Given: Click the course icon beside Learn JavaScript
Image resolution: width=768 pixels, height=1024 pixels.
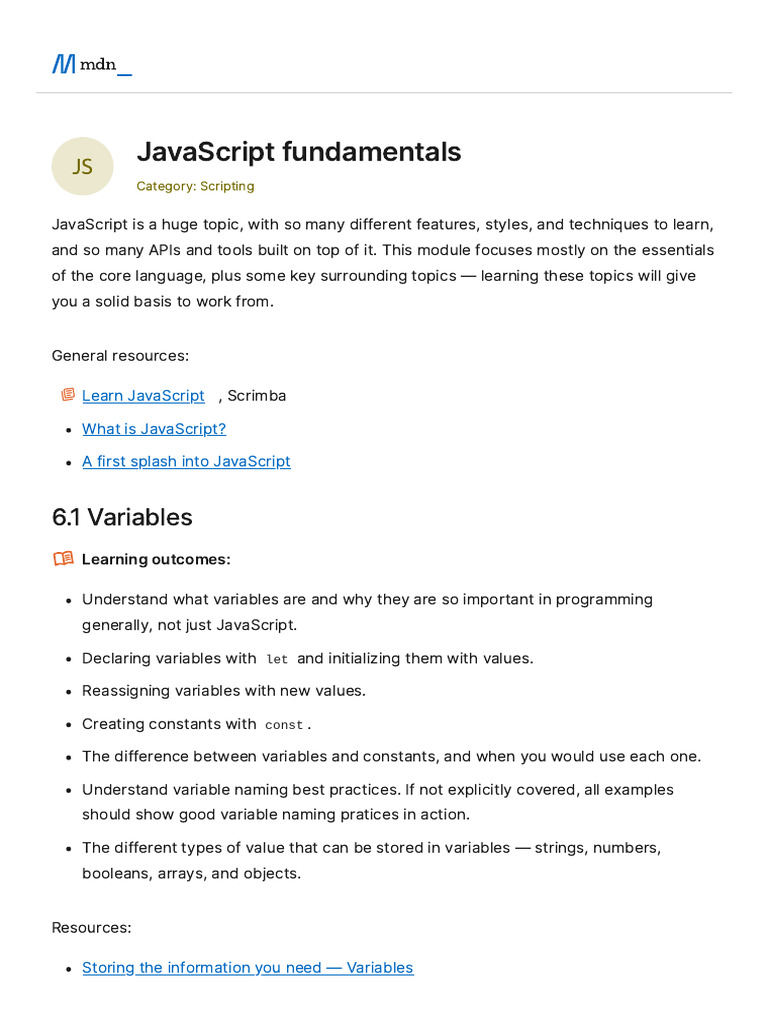Looking at the screenshot, I should pyautogui.click(x=67, y=395).
